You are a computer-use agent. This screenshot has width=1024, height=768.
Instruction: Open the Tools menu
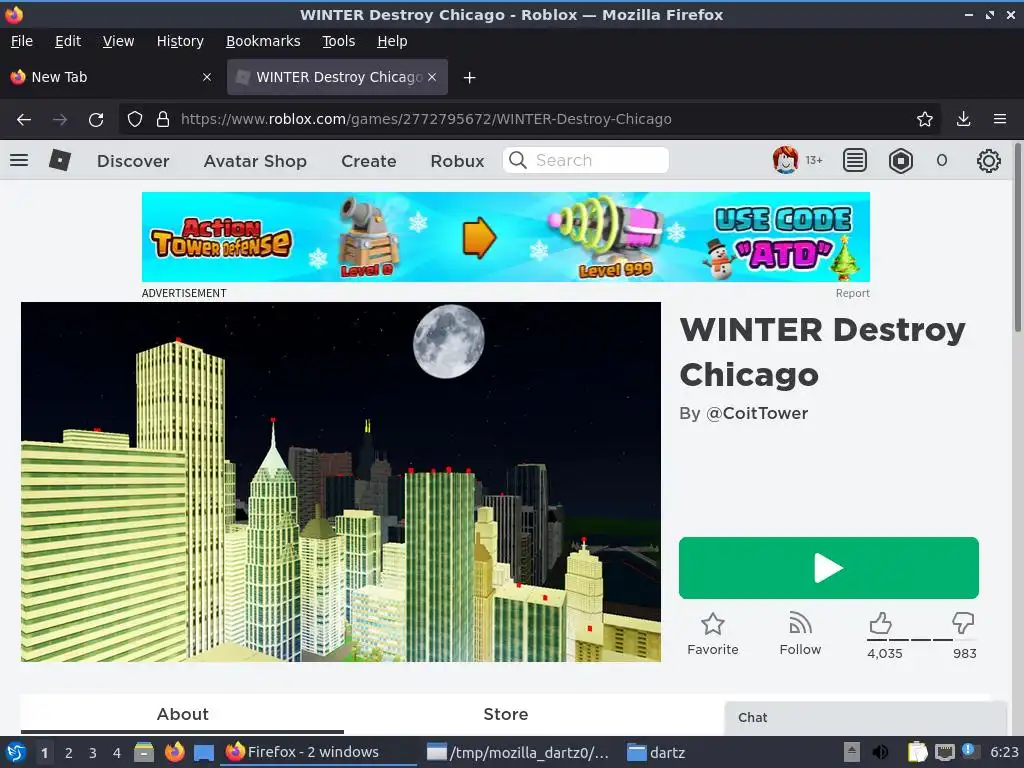[x=338, y=41]
